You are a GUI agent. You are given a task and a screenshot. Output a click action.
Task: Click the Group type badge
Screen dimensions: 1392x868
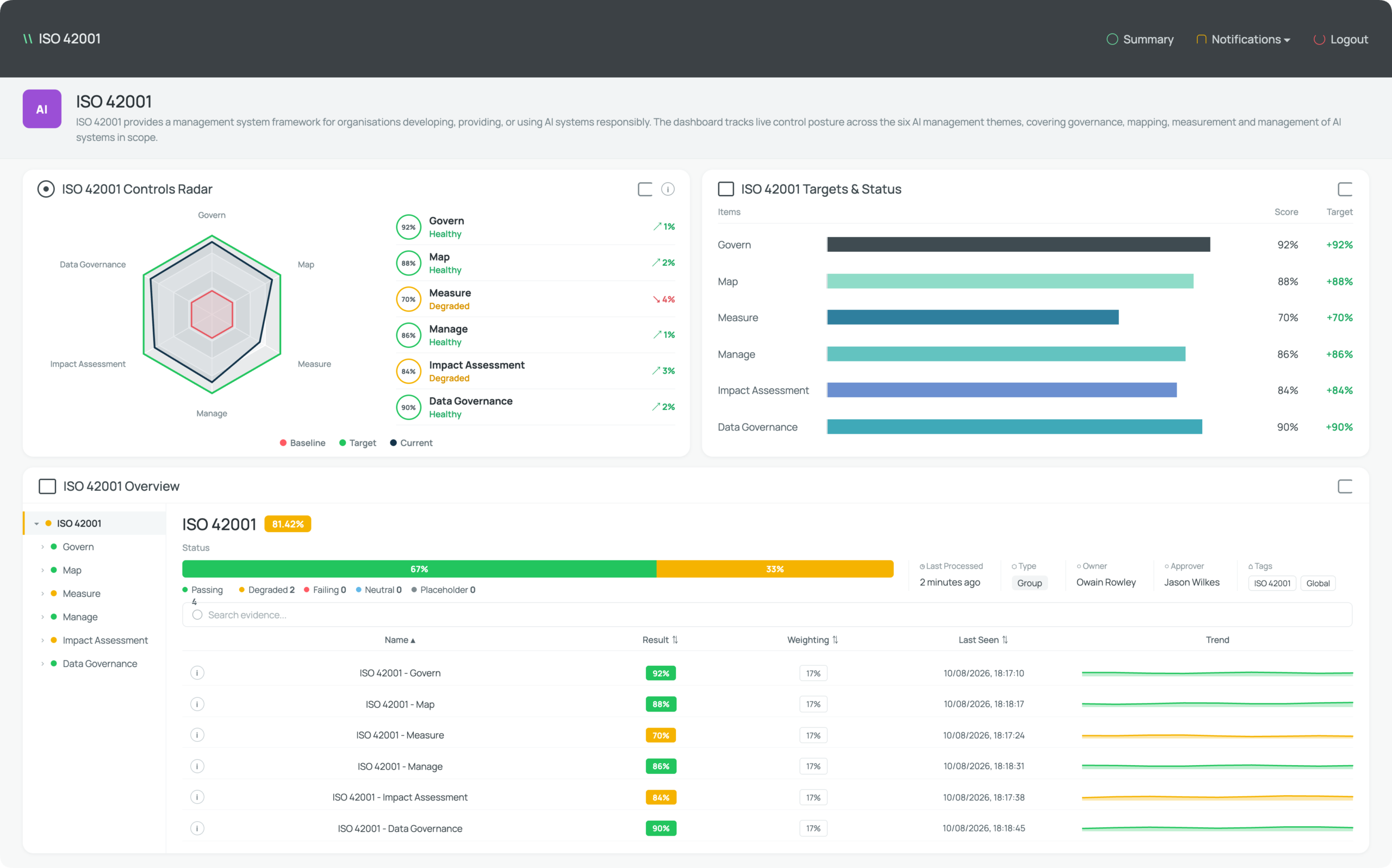[1030, 583]
